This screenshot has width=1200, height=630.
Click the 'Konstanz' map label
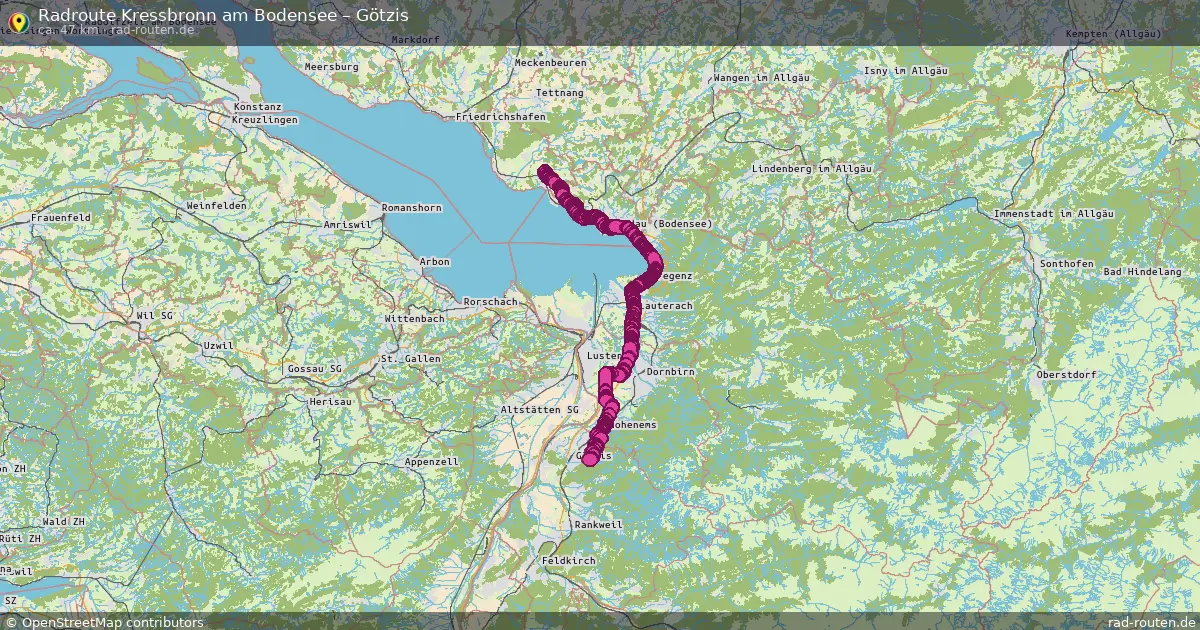point(258,107)
